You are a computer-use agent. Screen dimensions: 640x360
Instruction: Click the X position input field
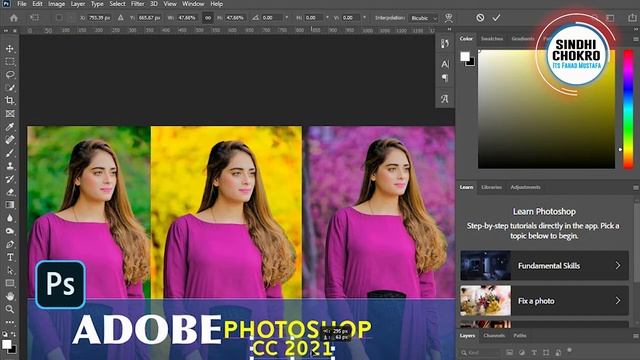click(x=100, y=18)
